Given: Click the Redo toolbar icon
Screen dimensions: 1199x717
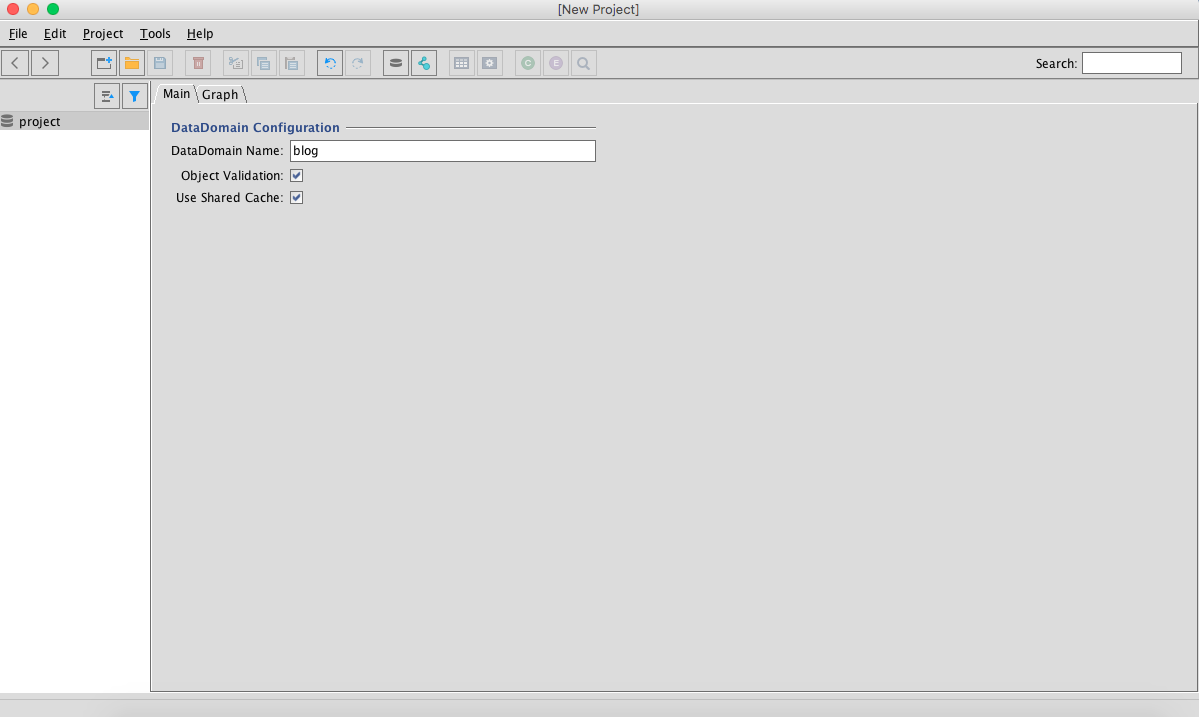Looking at the screenshot, I should coord(358,63).
